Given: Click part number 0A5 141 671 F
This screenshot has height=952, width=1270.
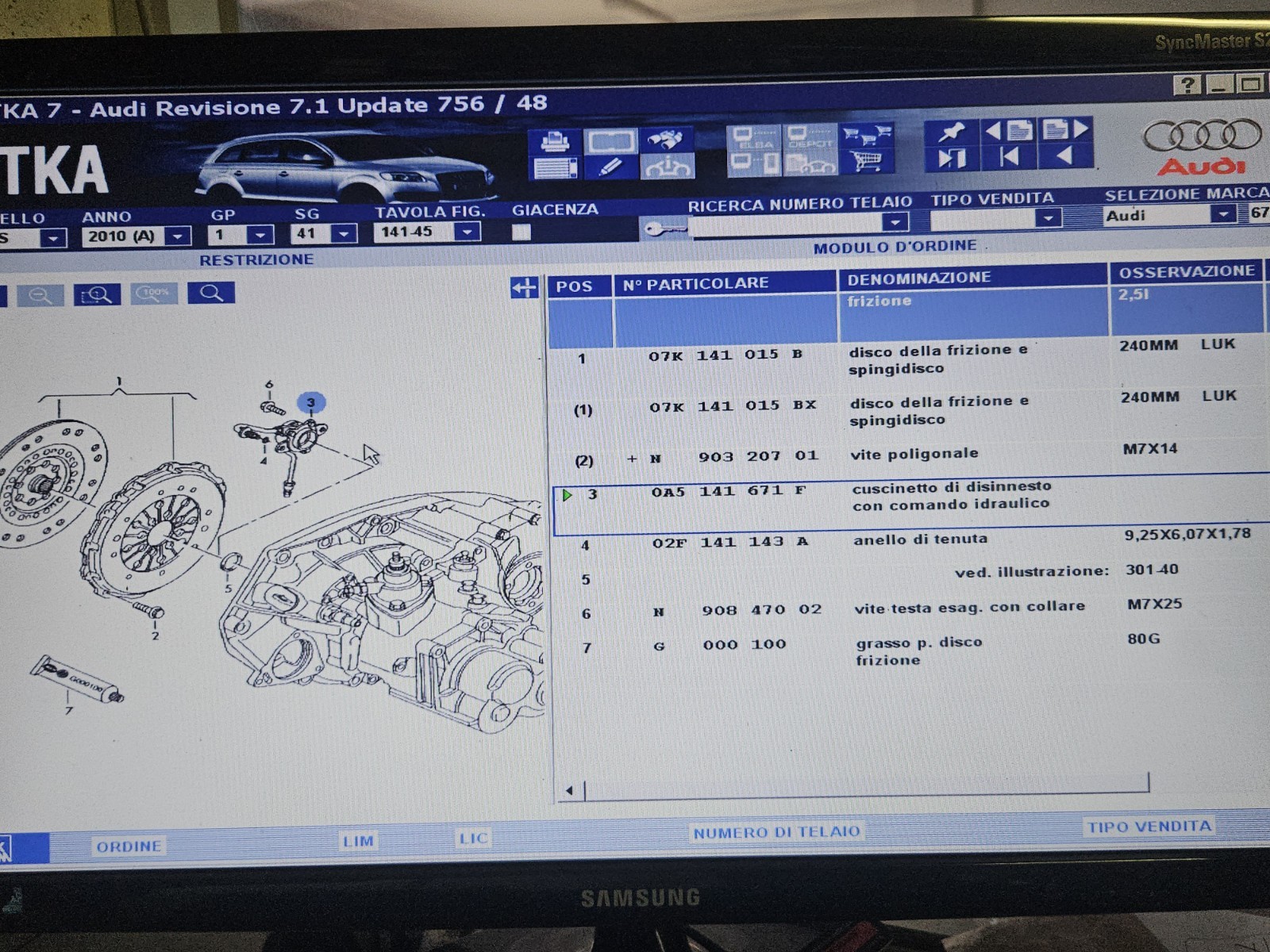Looking at the screenshot, I should click(x=729, y=491).
